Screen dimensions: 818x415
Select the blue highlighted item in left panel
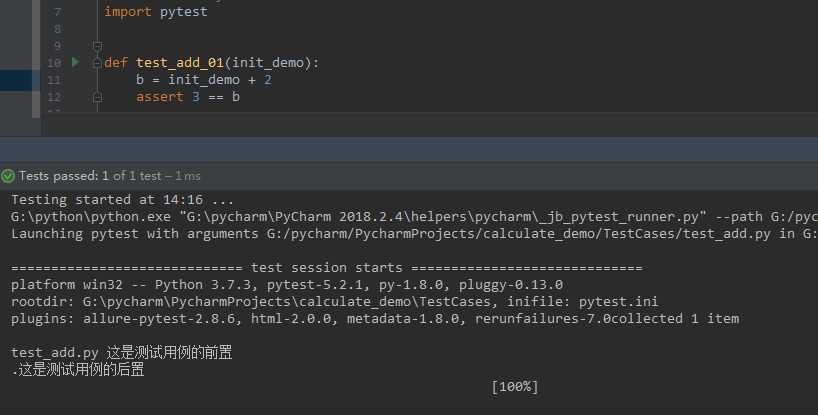pos(16,80)
